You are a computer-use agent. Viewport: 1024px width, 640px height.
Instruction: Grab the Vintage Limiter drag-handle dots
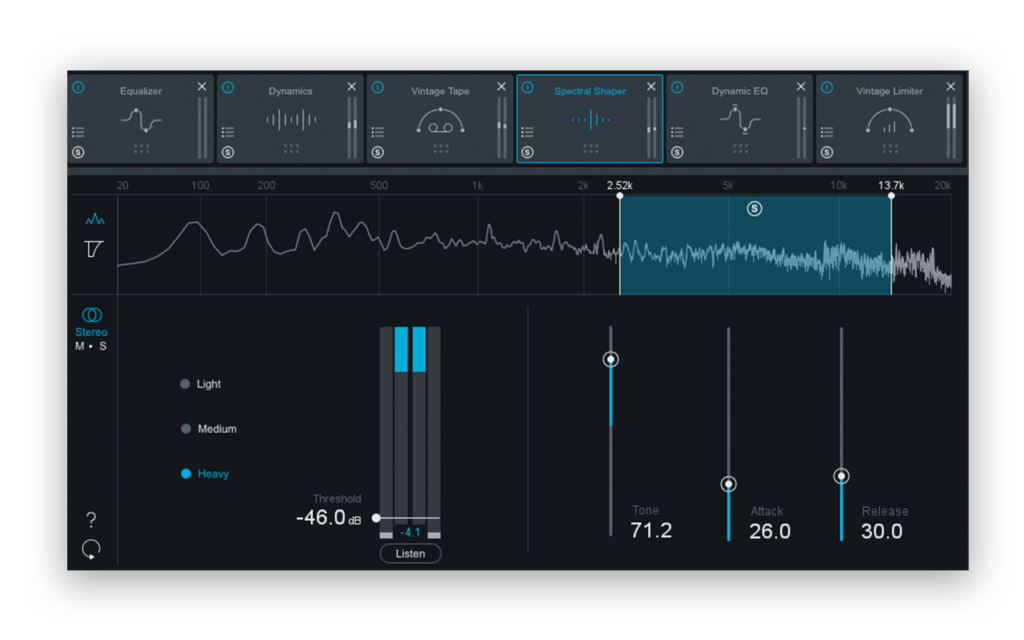(x=889, y=149)
